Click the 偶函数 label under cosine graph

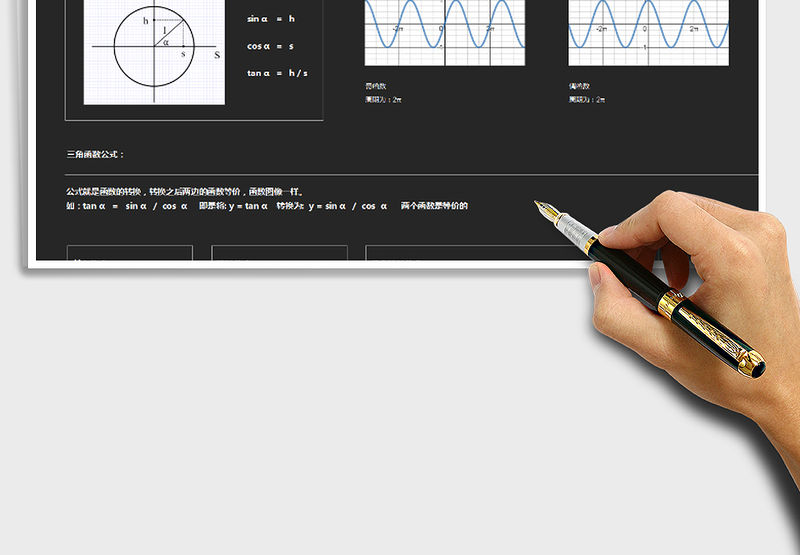(x=580, y=86)
